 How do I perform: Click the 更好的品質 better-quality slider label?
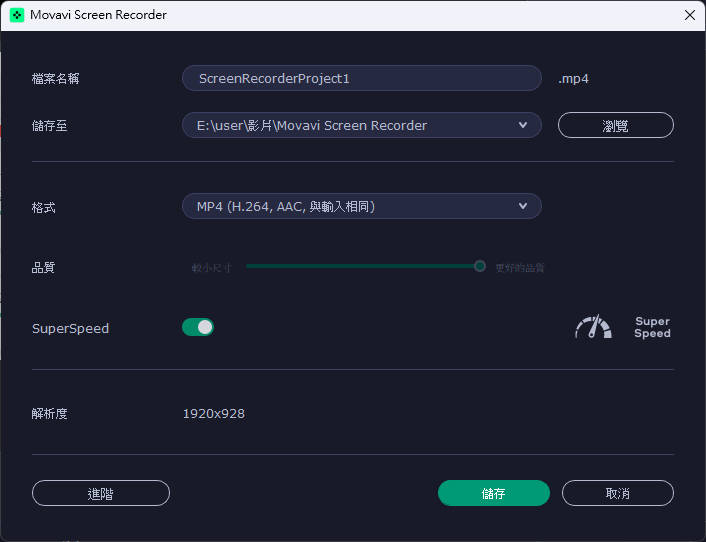[520, 268]
